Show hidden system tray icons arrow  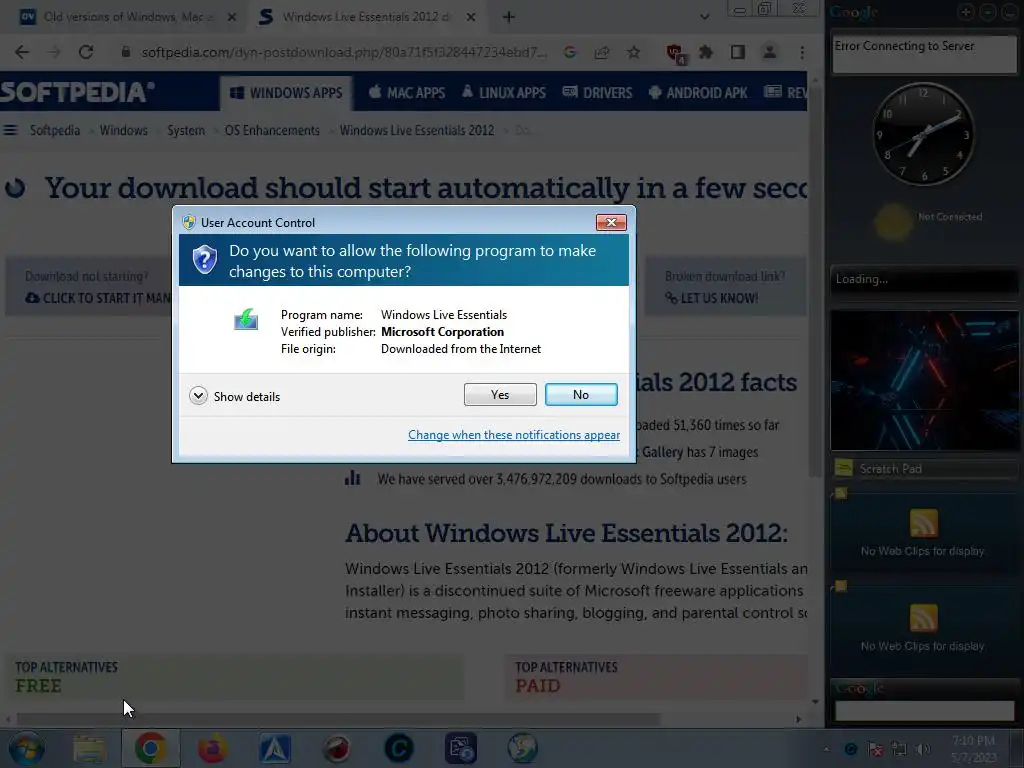826,749
